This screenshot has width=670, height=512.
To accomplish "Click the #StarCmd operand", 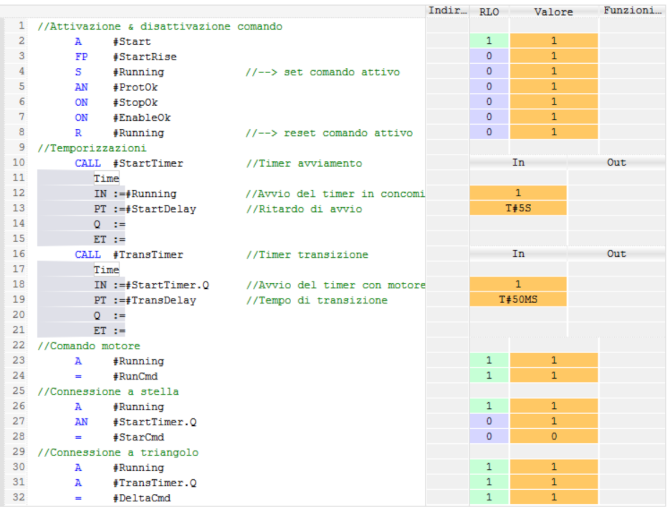I will click(137, 438).
